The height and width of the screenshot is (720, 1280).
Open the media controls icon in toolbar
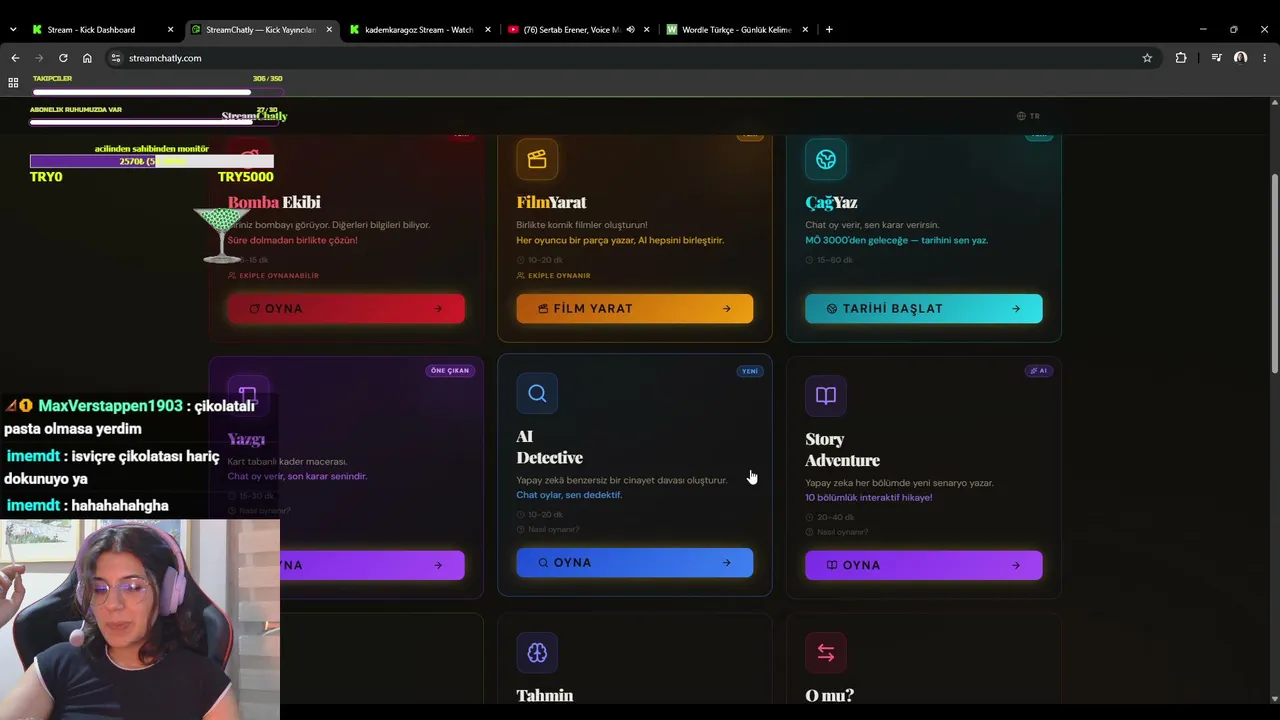tap(1216, 58)
